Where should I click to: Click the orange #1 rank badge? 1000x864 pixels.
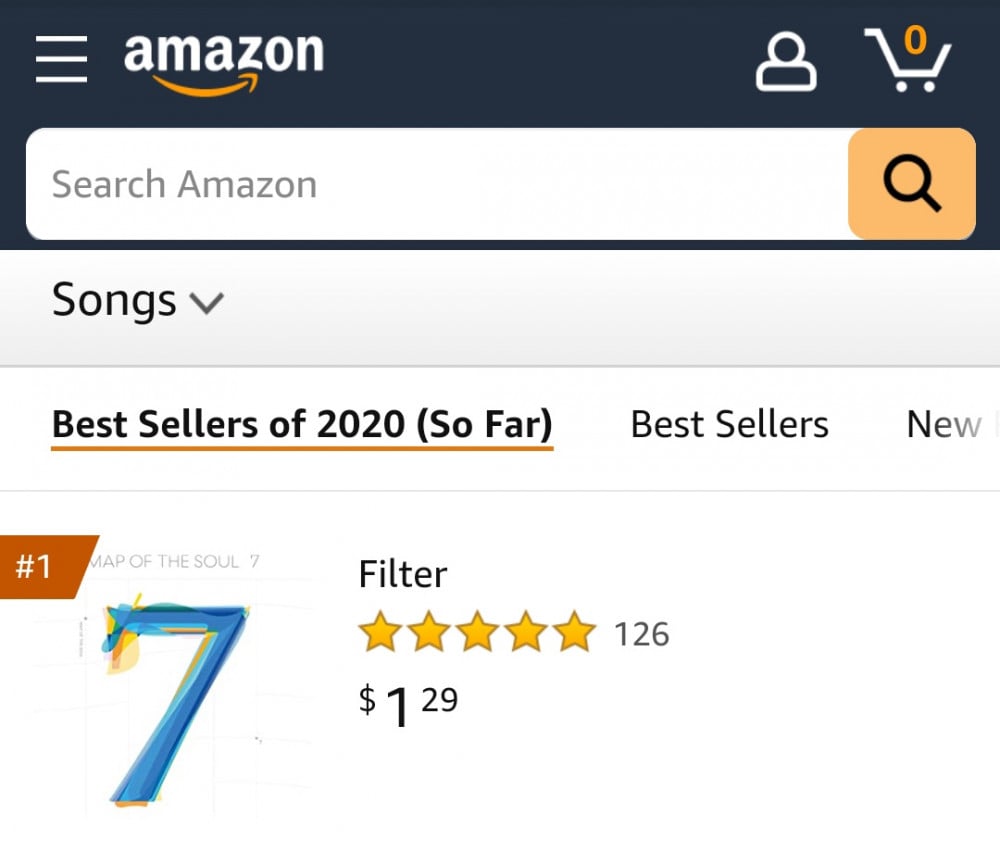pos(38,567)
